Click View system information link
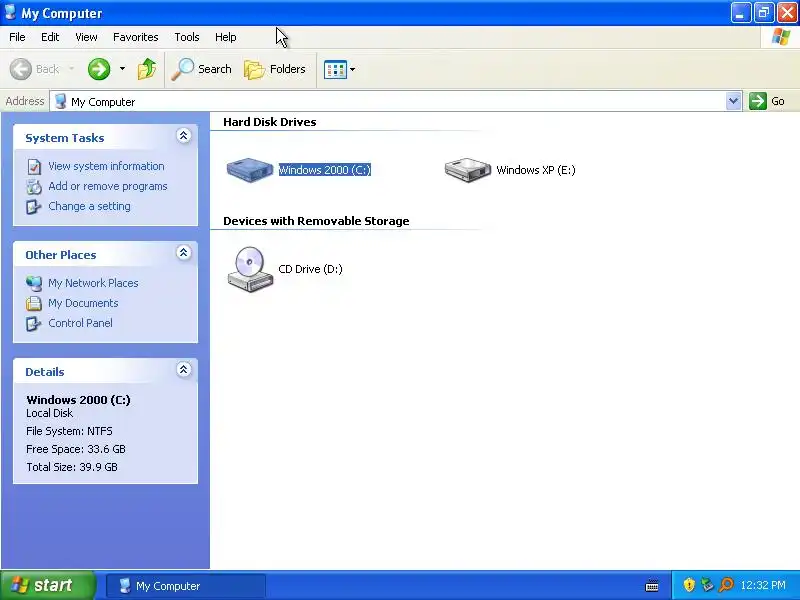Image resolution: width=800 pixels, height=600 pixels. (106, 166)
